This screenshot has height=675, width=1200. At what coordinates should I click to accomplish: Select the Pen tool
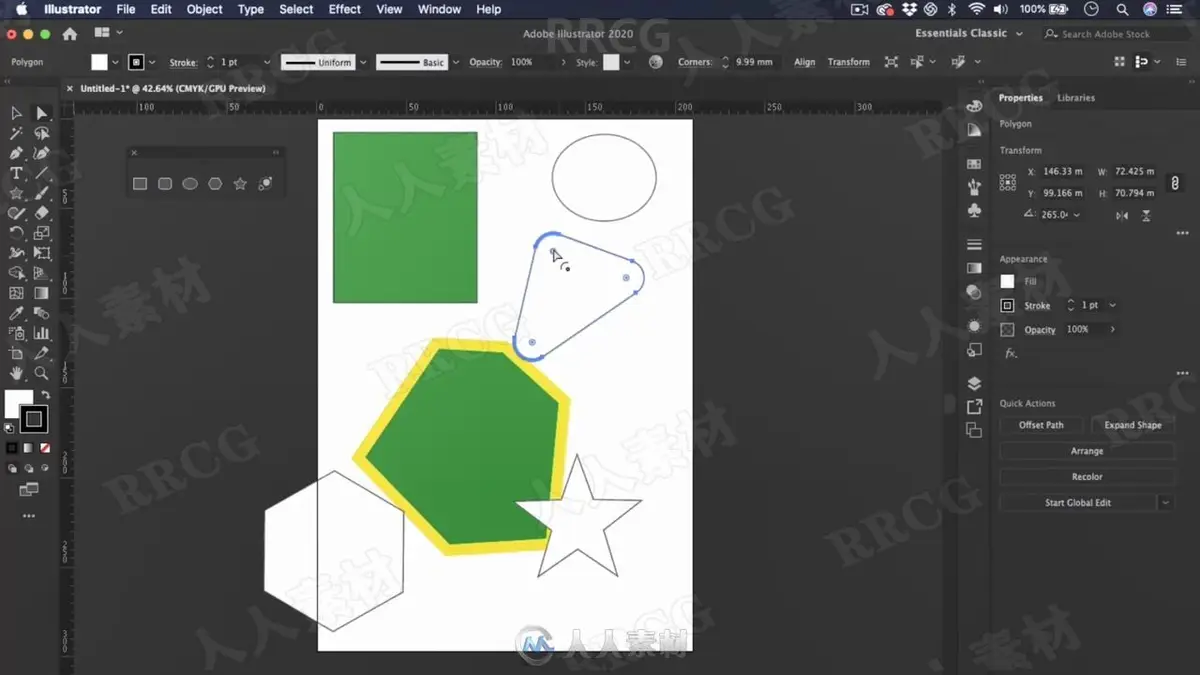[x=17, y=153]
